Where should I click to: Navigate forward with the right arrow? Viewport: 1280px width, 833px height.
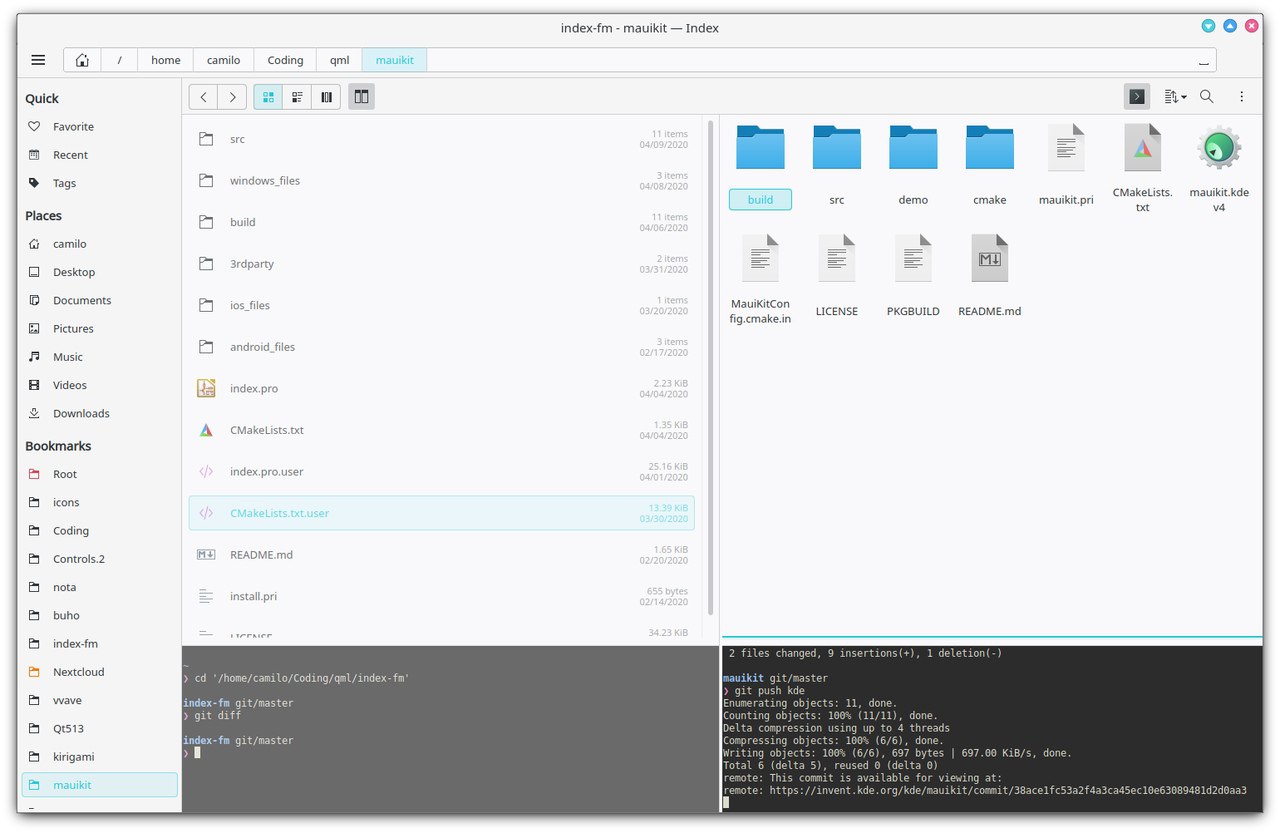pyautogui.click(x=232, y=97)
